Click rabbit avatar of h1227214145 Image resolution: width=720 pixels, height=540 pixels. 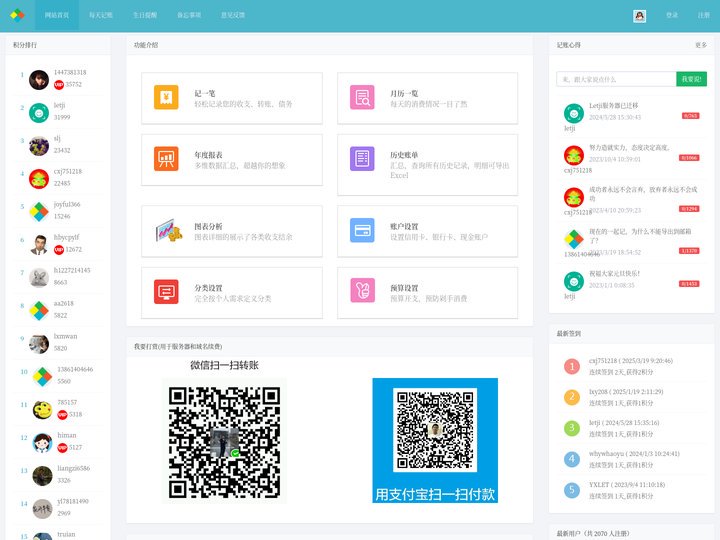(x=39, y=278)
